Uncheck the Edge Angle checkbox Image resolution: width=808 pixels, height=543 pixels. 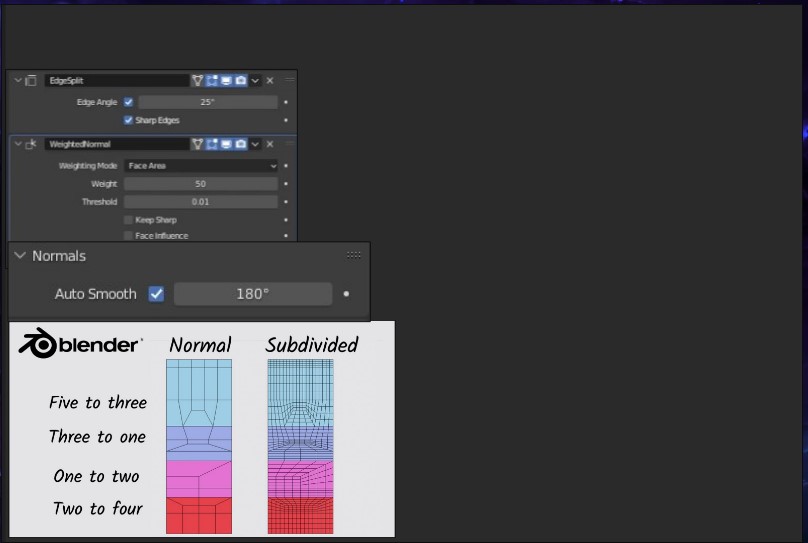coord(128,102)
